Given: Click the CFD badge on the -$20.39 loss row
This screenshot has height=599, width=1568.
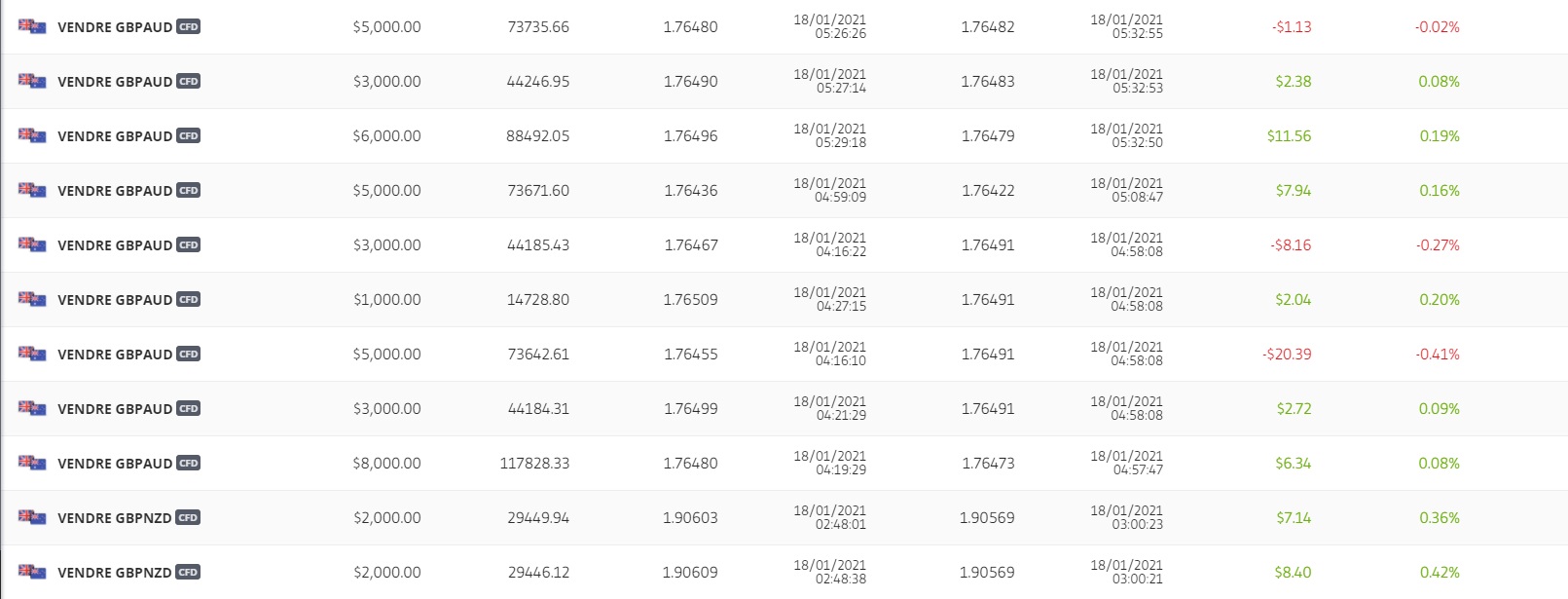Looking at the screenshot, I should [x=189, y=354].
